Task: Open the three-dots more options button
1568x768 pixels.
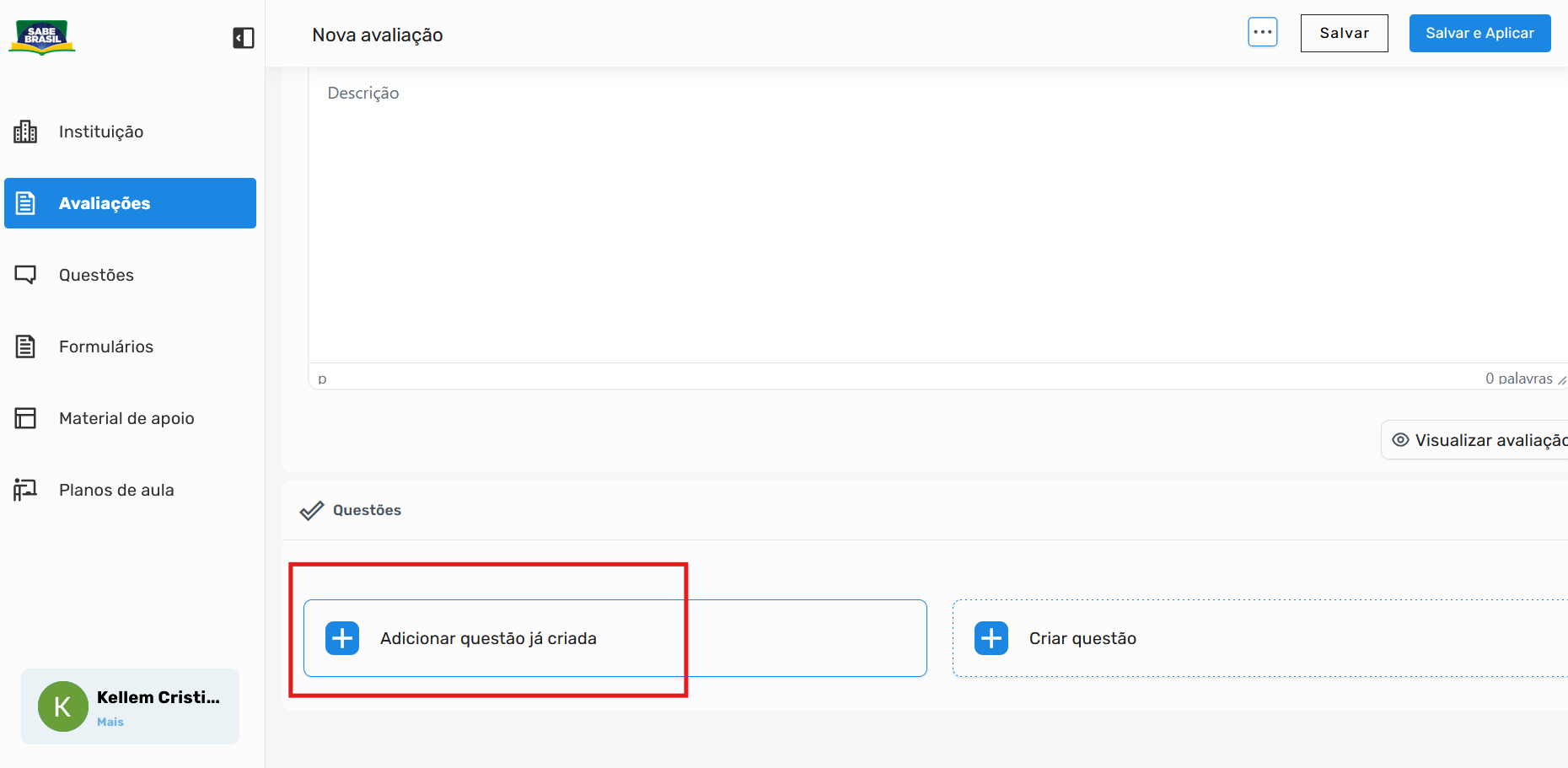Action: point(1262,32)
